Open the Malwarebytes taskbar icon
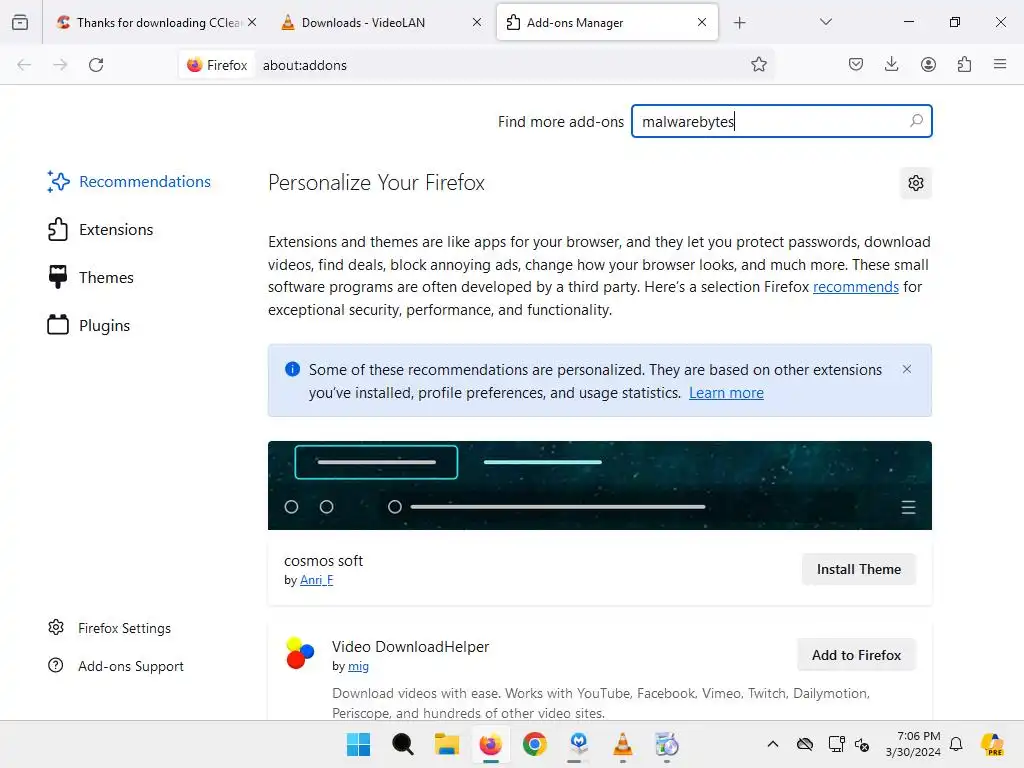The width and height of the screenshot is (1024, 768). [x=579, y=744]
